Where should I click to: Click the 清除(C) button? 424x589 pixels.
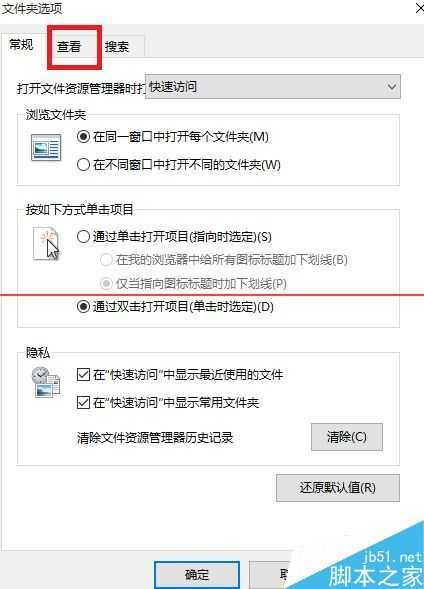click(x=347, y=437)
